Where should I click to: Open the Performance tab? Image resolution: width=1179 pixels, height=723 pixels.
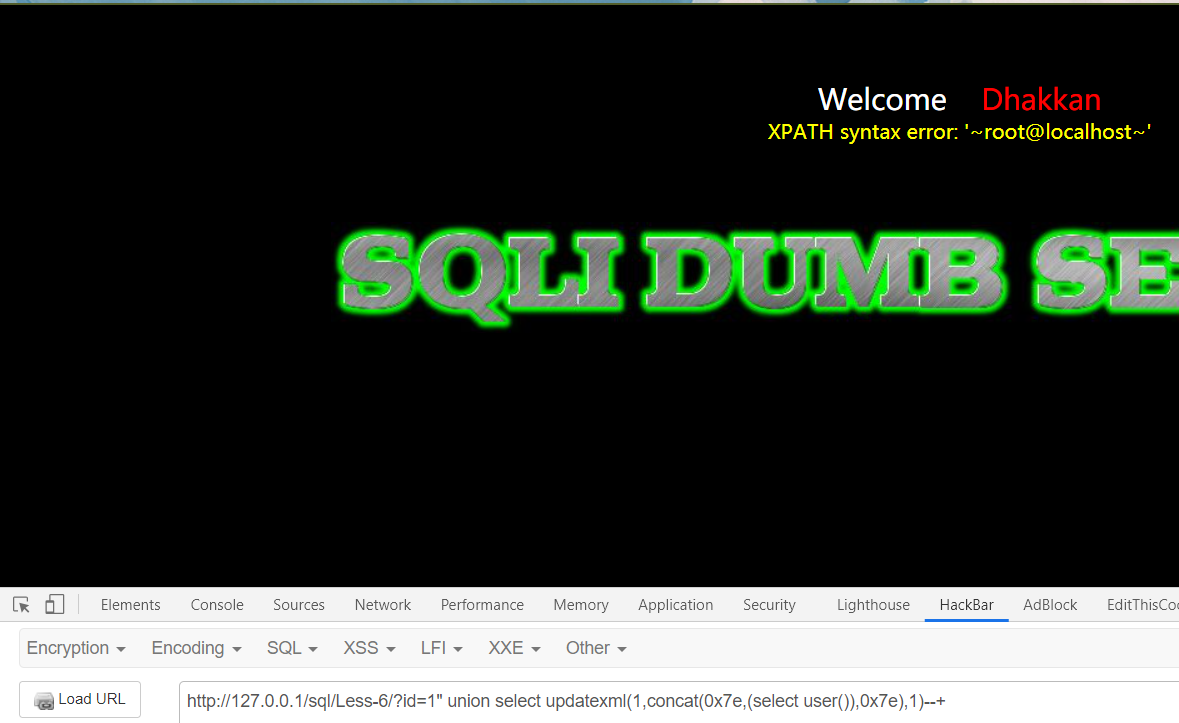[482, 605]
